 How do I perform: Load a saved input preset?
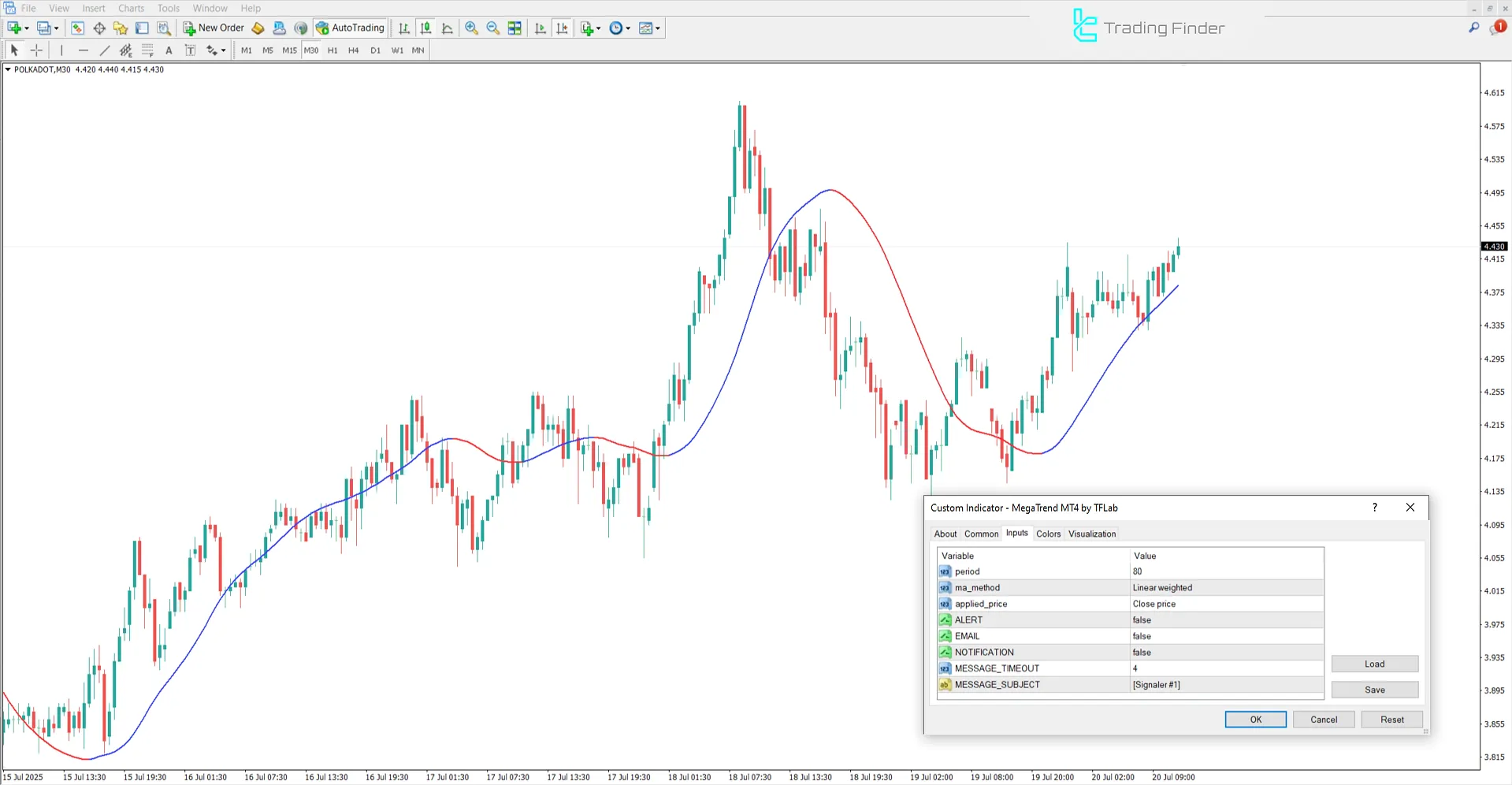click(x=1374, y=664)
